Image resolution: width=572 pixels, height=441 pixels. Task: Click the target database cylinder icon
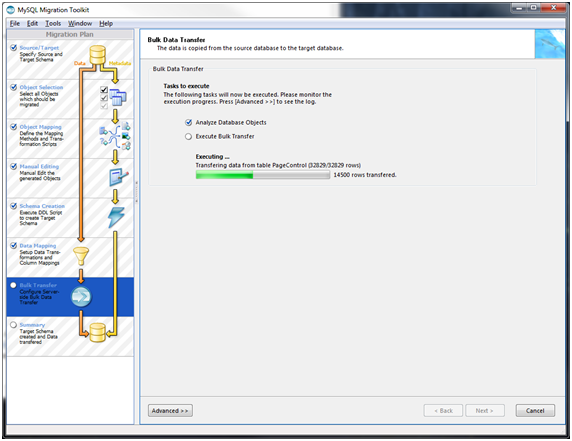(98, 333)
